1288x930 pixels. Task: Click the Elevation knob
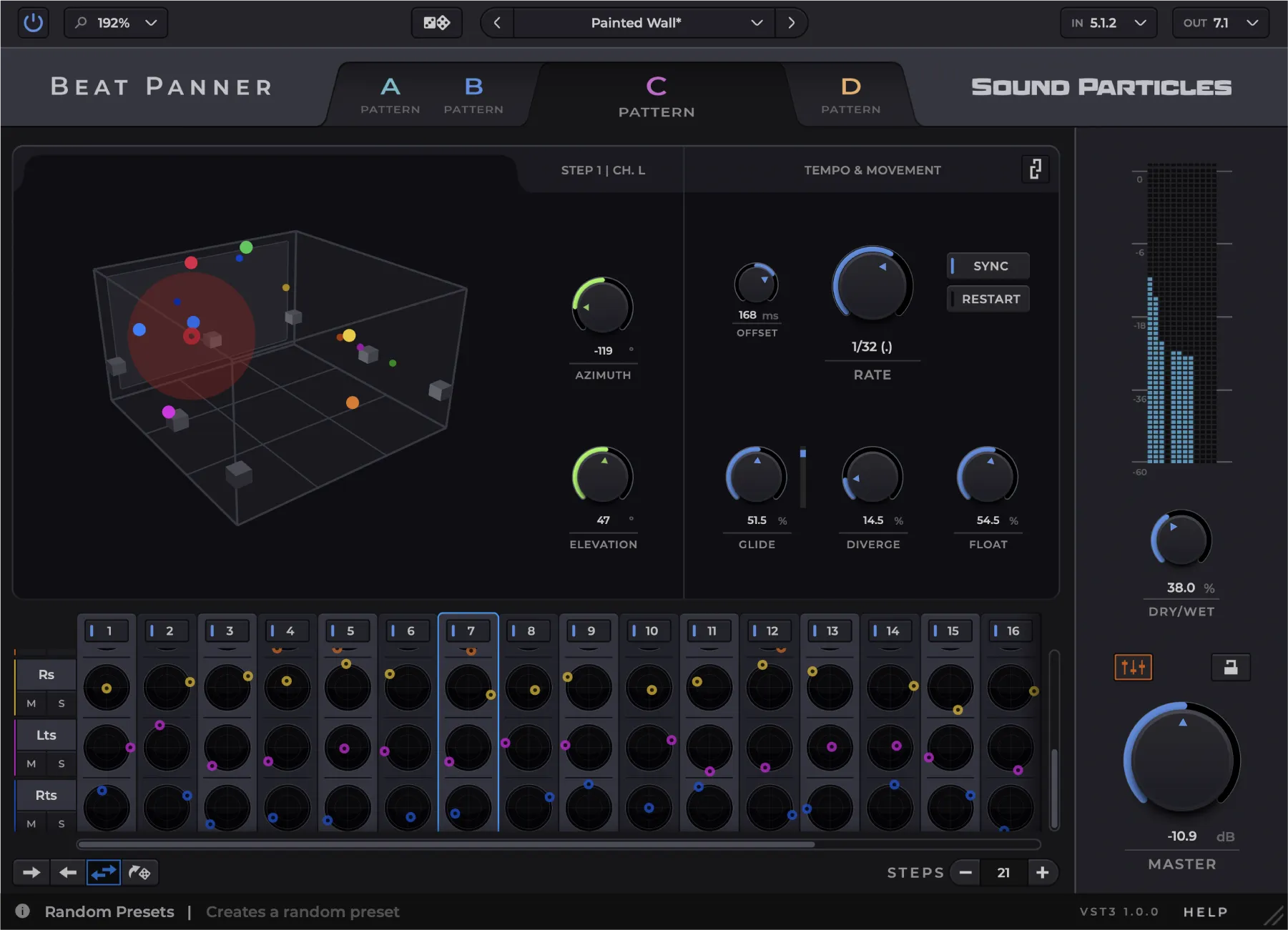[x=603, y=476]
